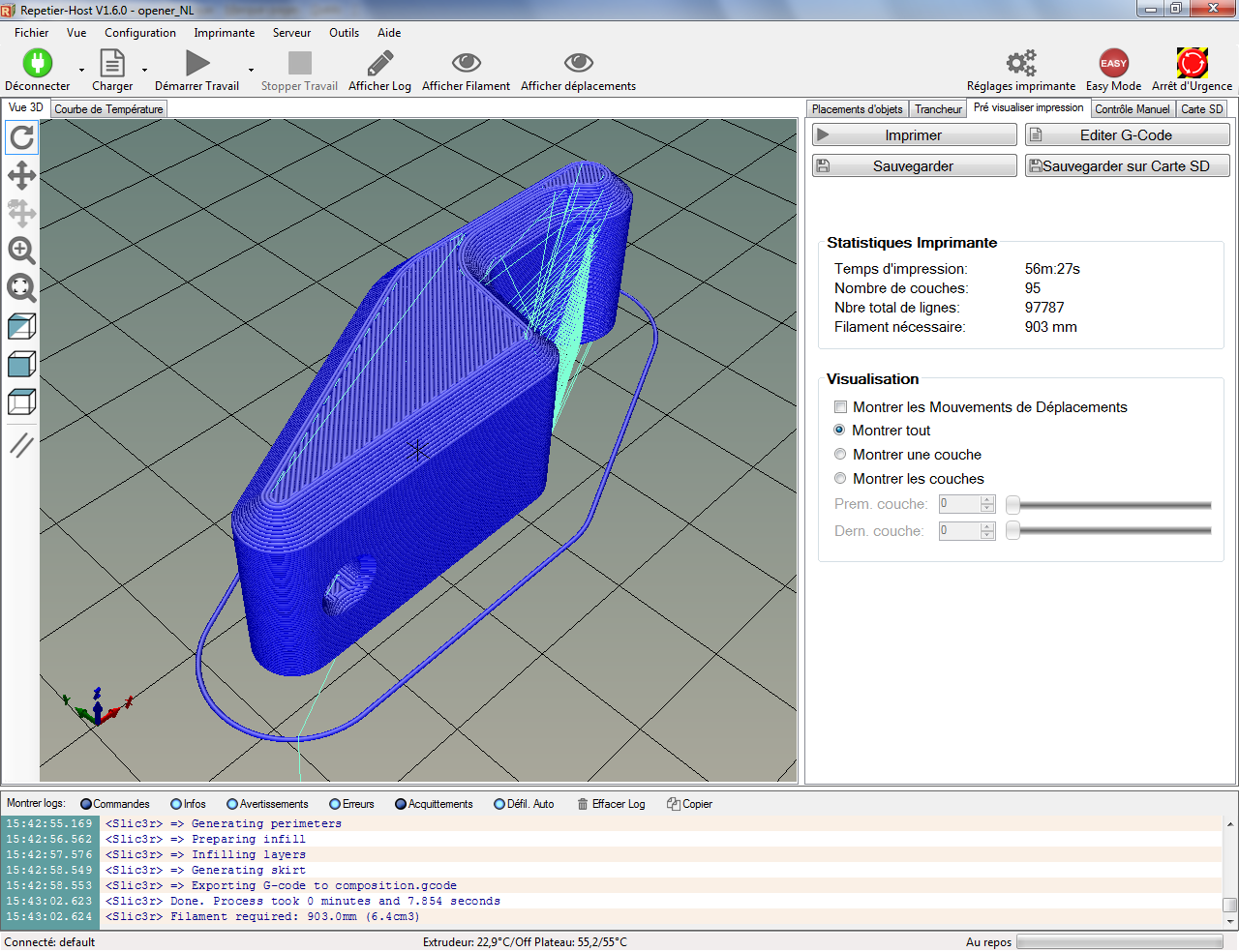
Task: Open dropdown arrow next to Charger
Action: pyautogui.click(x=144, y=70)
